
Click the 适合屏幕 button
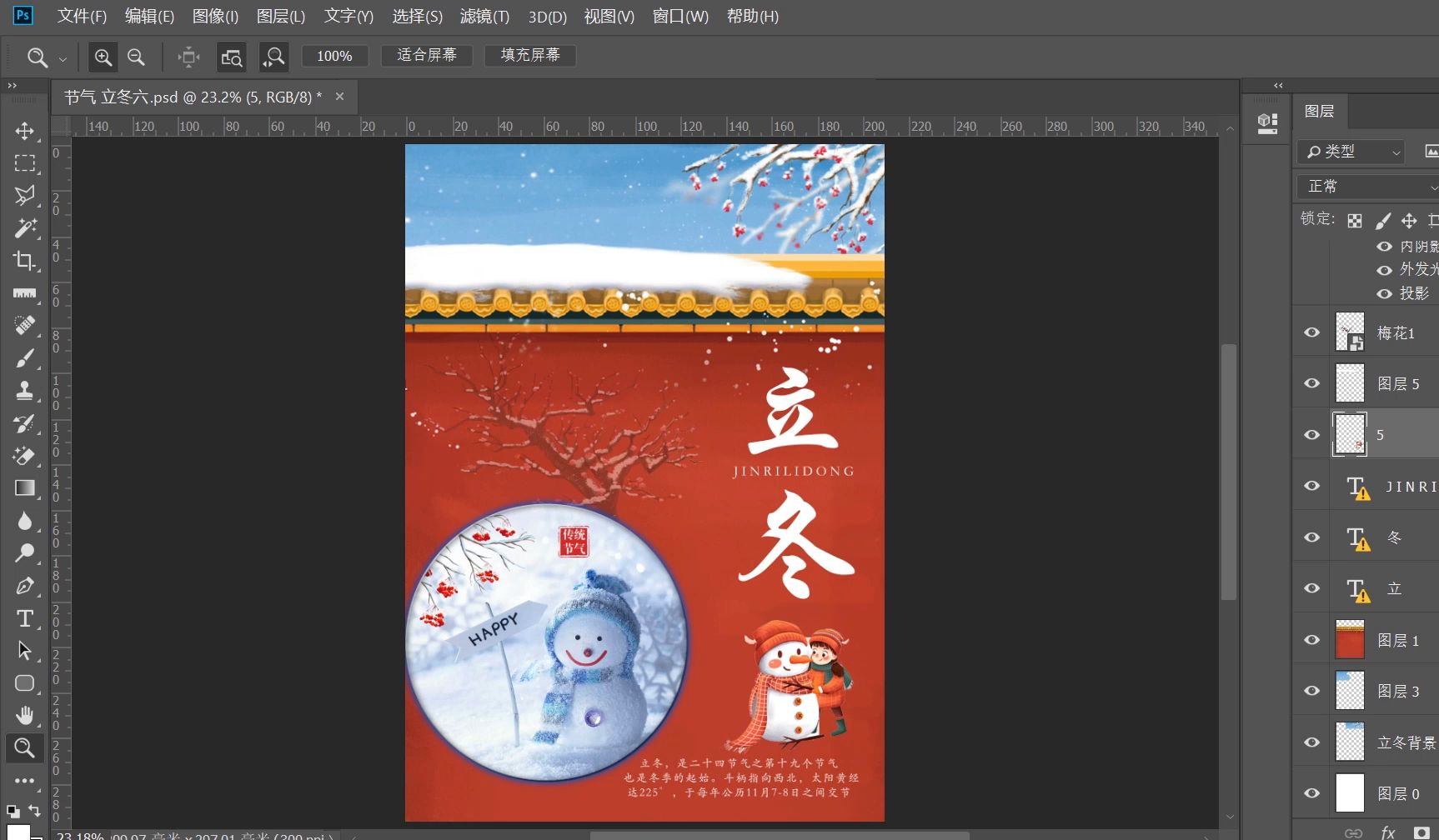(x=427, y=55)
